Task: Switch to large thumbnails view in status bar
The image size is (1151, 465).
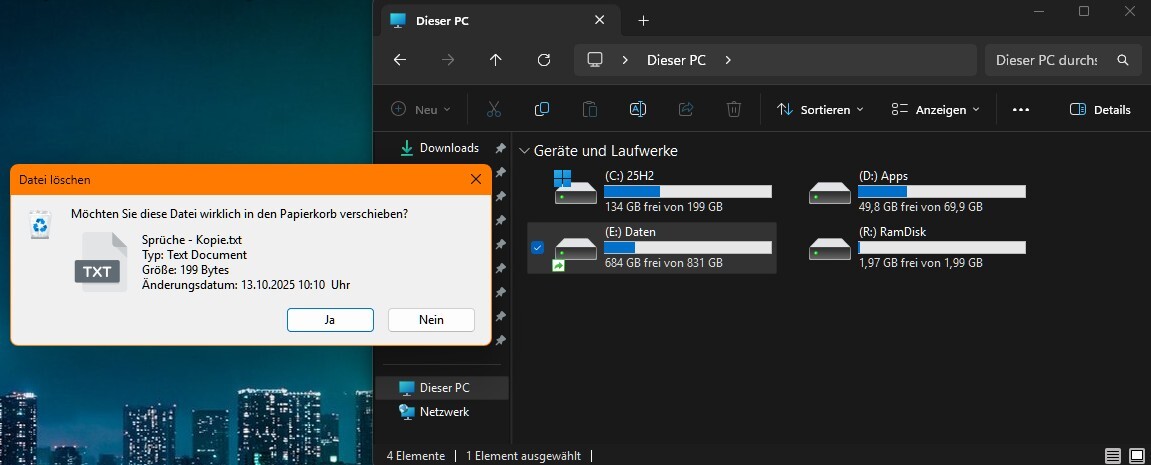Action: pos(1136,456)
